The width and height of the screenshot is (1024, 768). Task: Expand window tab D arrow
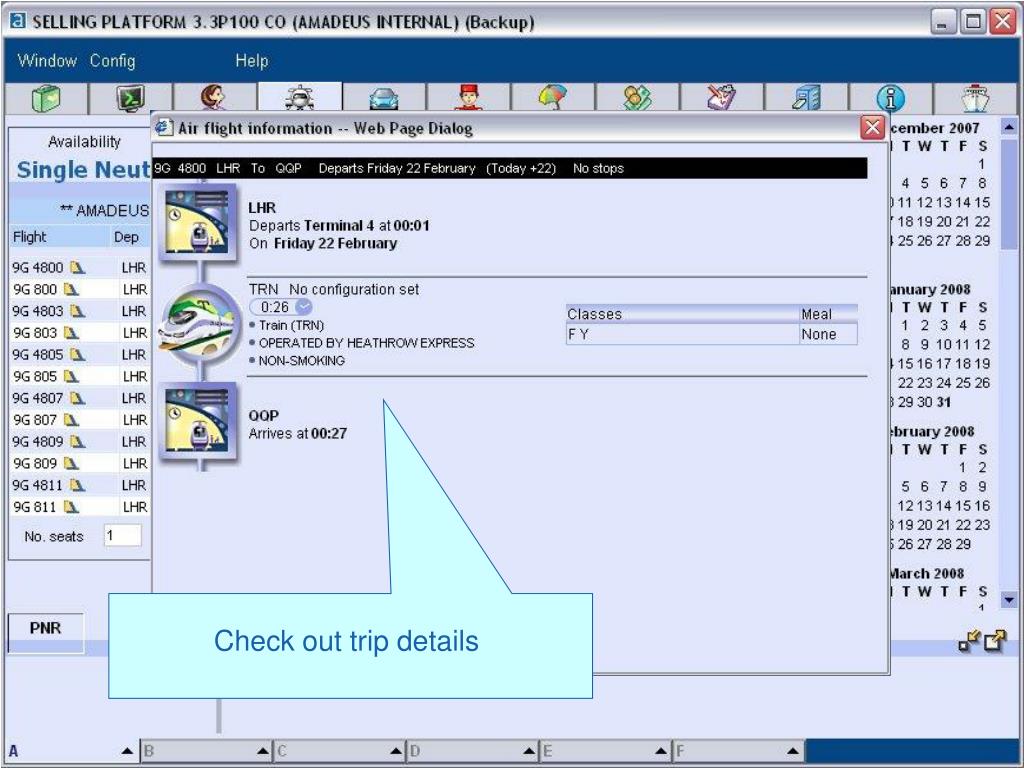[x=530, y=751]
